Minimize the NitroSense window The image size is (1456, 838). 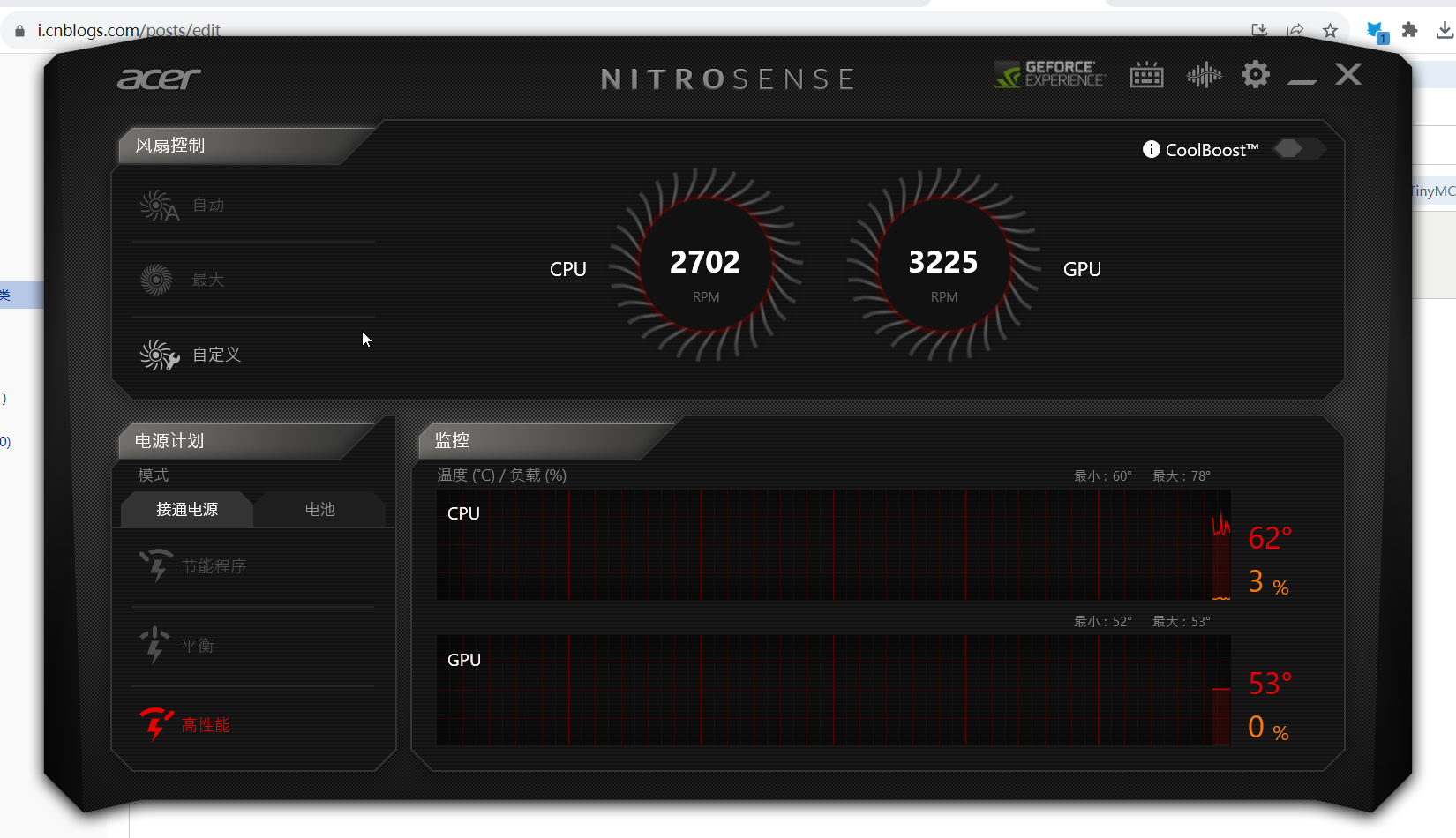click(x=1302, y=81)
